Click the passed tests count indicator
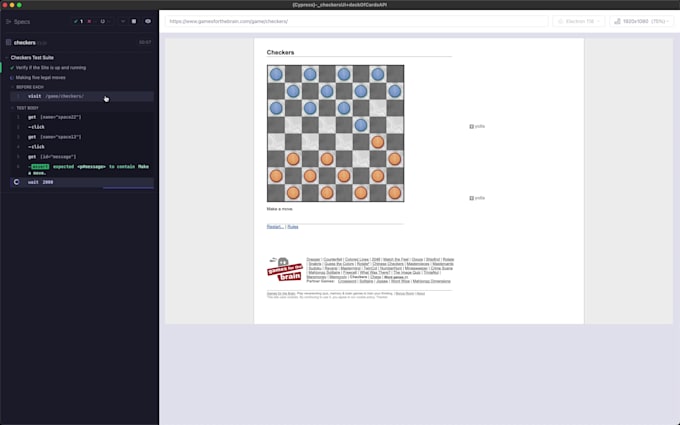680x425 pixels. pyautogui.click(x=78, y=21)
